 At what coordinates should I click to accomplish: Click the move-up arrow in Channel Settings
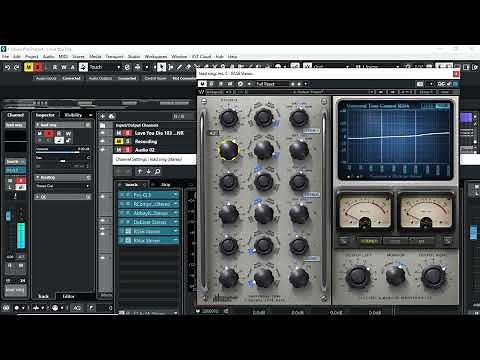click(x=140, y=171)
